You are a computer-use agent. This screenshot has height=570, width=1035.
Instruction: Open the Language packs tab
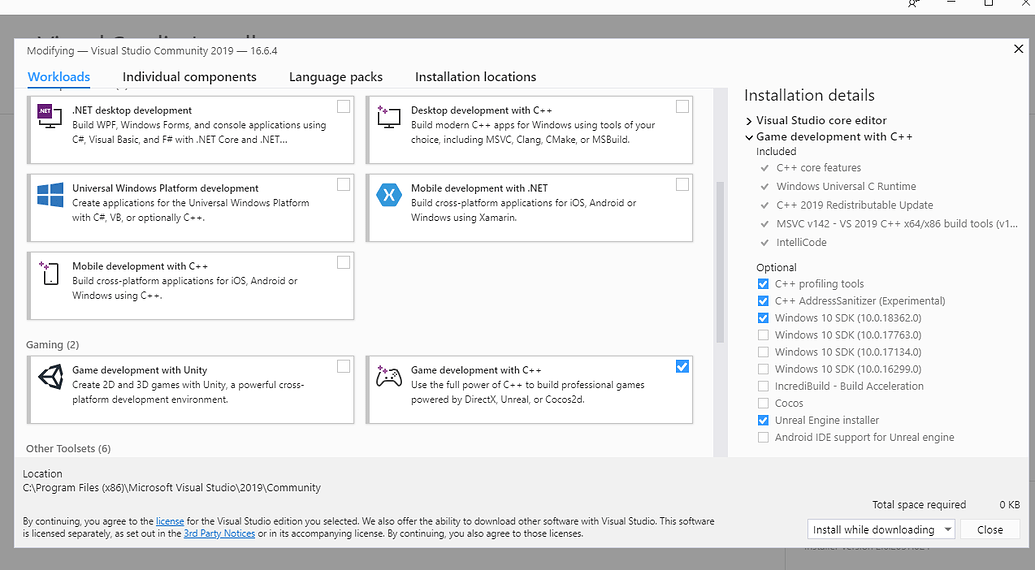(x=335, y=77)
